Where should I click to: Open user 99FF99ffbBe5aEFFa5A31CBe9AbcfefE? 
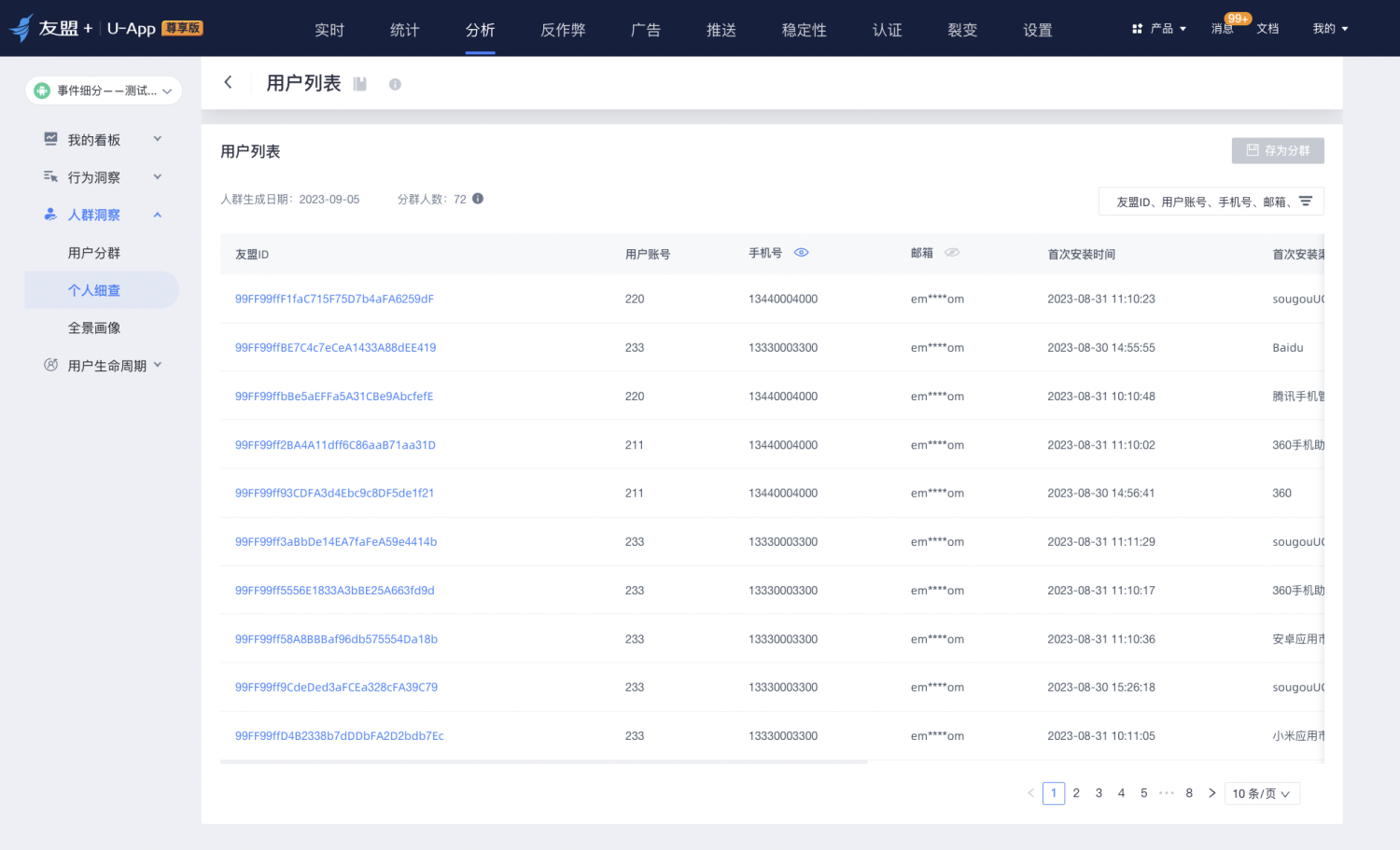[x=334, y=396]
